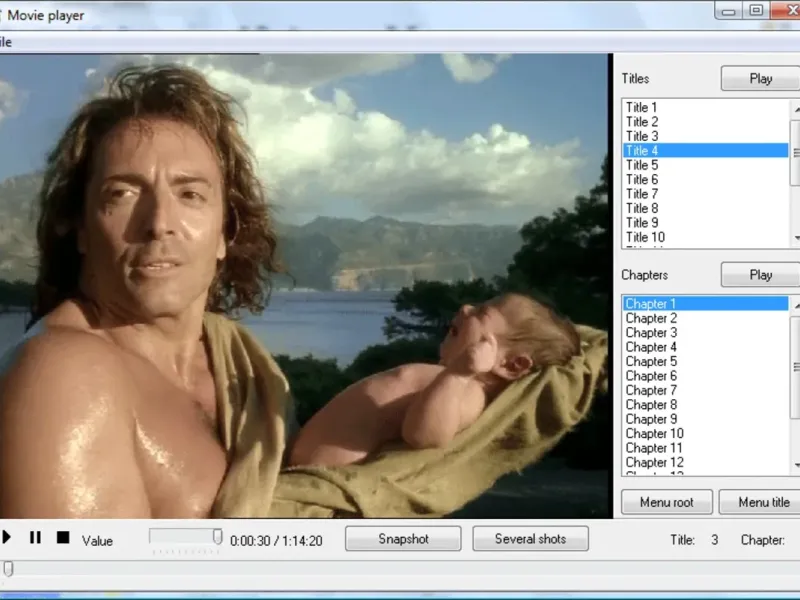The width and height of the screenshot is (800, 600).
Task: Select Chapter 3 in the Chapters list
Action: click(705, 332)
